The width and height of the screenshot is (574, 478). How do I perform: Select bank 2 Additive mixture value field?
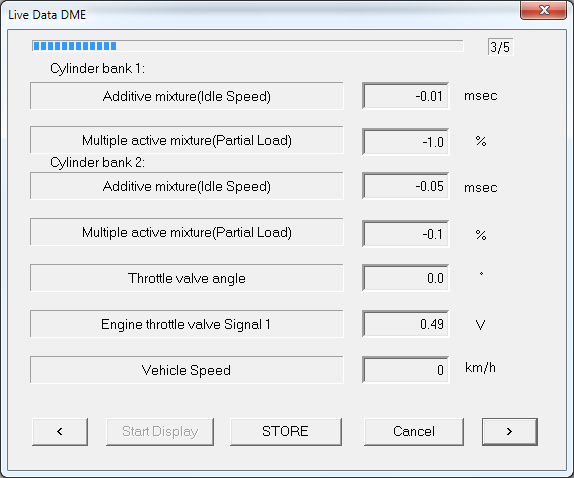click(x=405, y=186)
